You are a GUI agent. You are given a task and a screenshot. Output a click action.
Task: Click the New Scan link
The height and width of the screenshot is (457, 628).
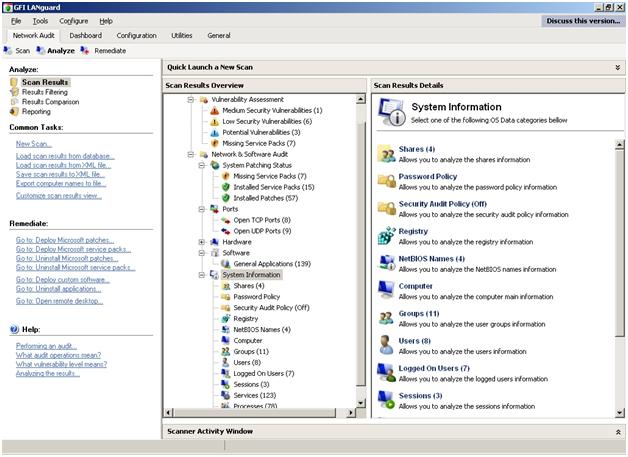[x=34, y=144]
